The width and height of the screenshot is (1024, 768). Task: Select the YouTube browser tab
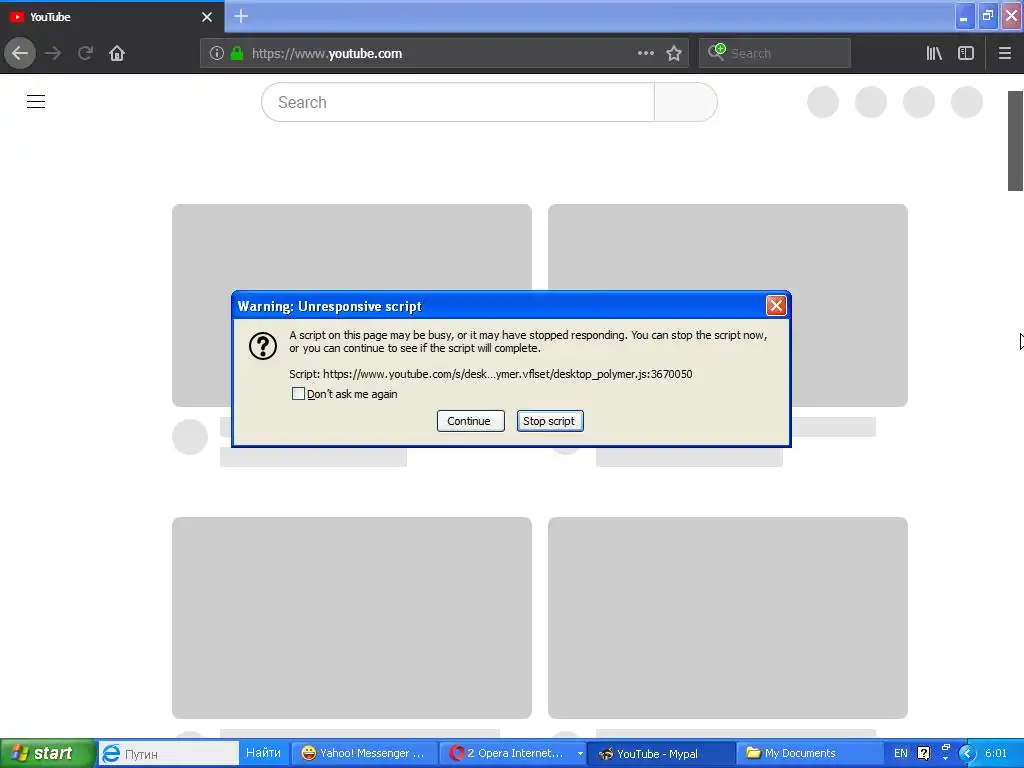coord(112,17)
